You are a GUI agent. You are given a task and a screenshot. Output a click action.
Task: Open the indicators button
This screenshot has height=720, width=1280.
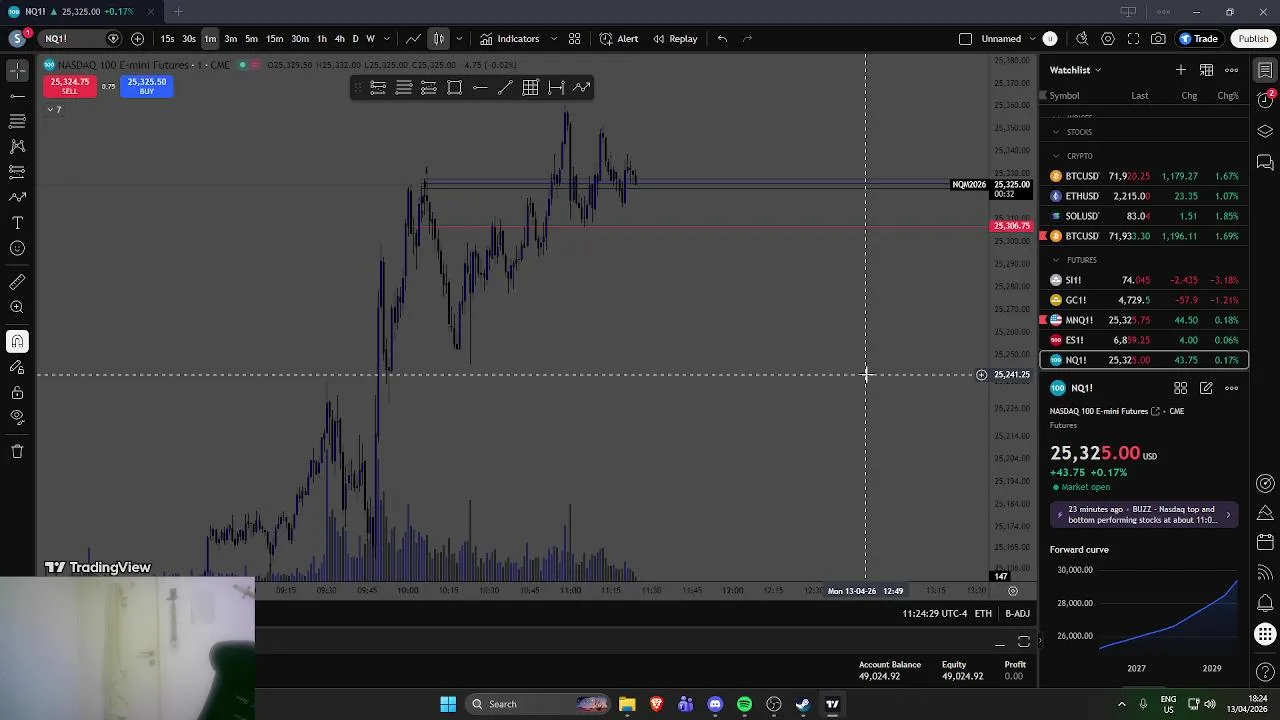(x=509, y=39)
